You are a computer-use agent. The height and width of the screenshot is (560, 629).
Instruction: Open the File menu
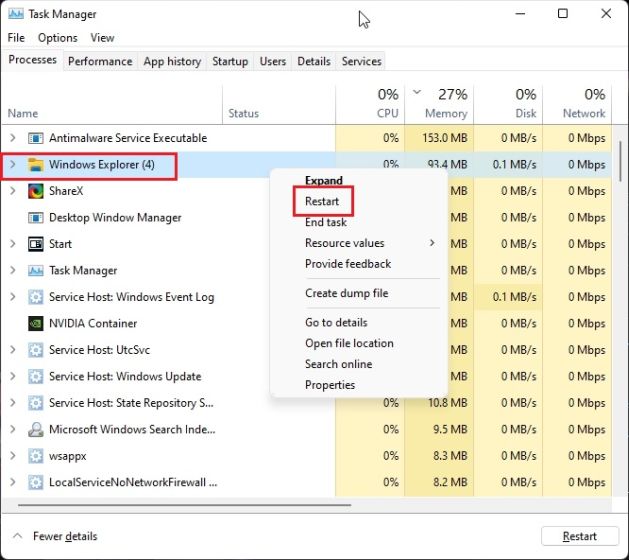[16, 38]
